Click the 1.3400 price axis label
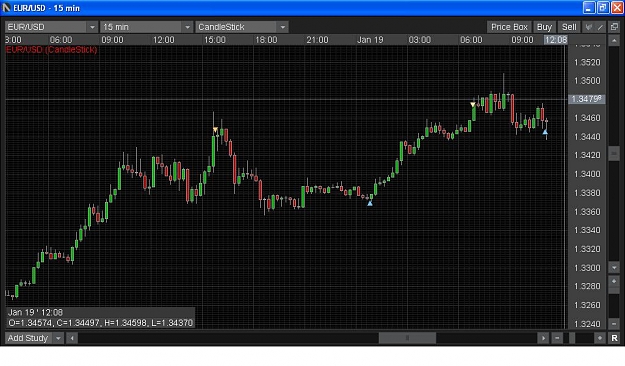 coord(587,174)
